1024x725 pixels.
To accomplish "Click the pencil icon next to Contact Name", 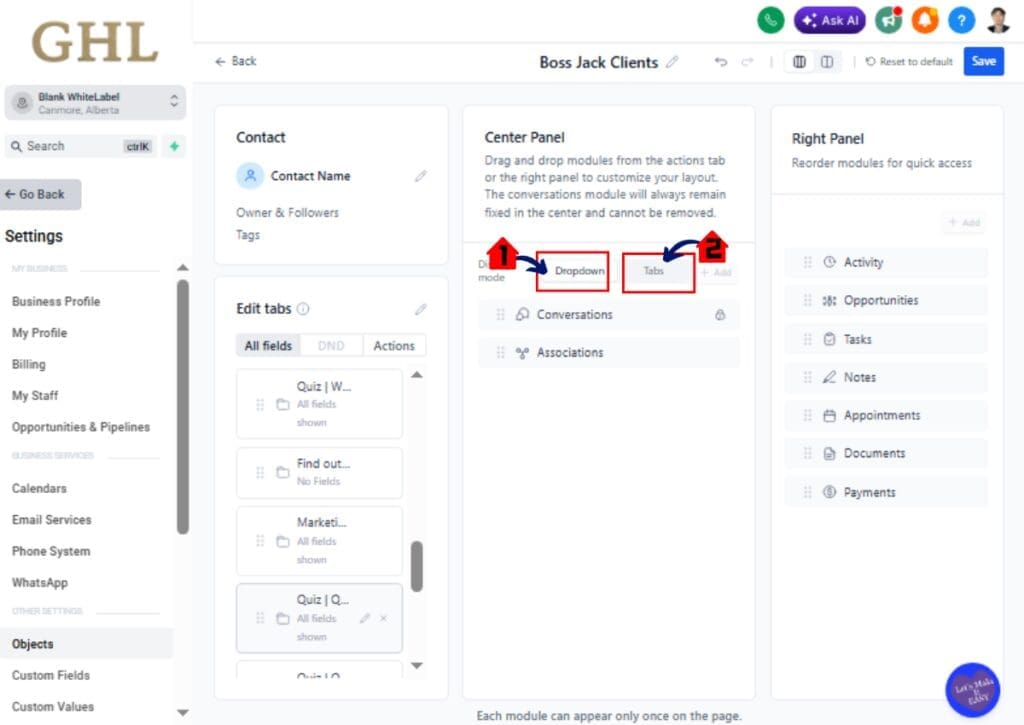I will (420, 176).
